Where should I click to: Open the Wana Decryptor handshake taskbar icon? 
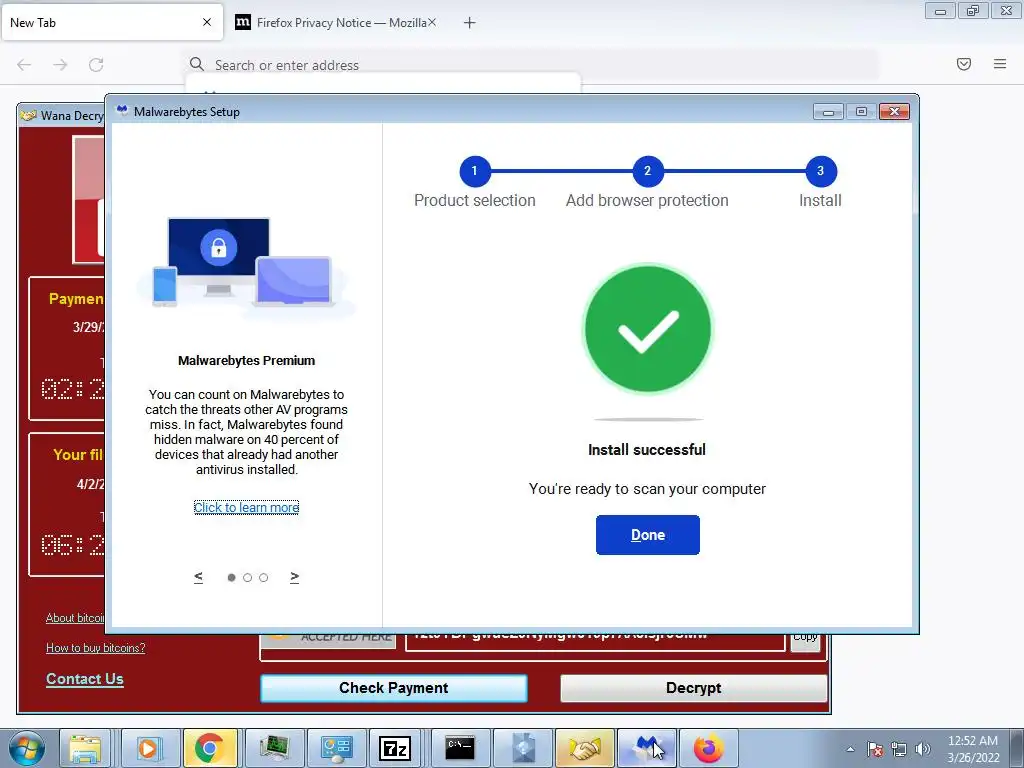(584, 748)
